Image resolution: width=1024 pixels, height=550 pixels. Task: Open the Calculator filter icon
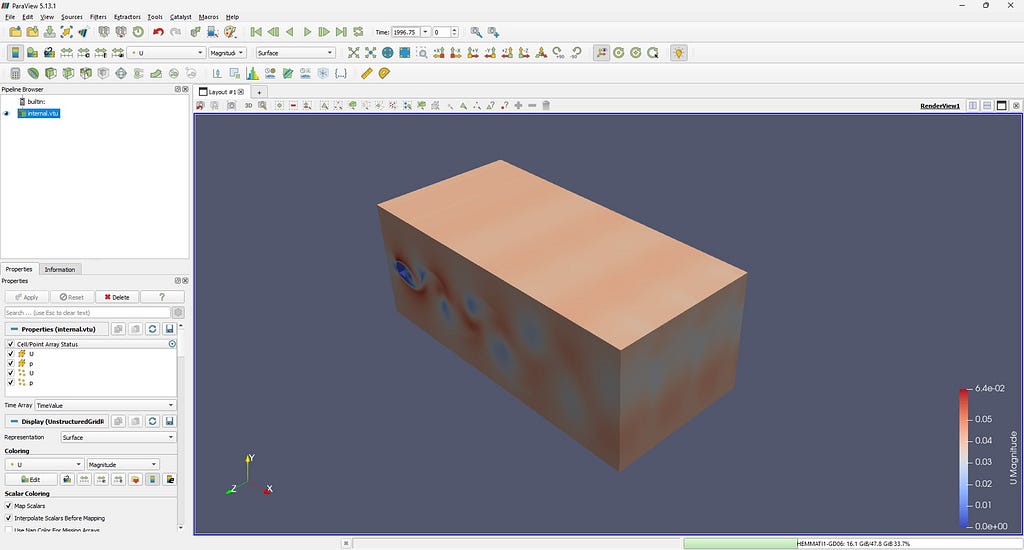pos(15,74)
